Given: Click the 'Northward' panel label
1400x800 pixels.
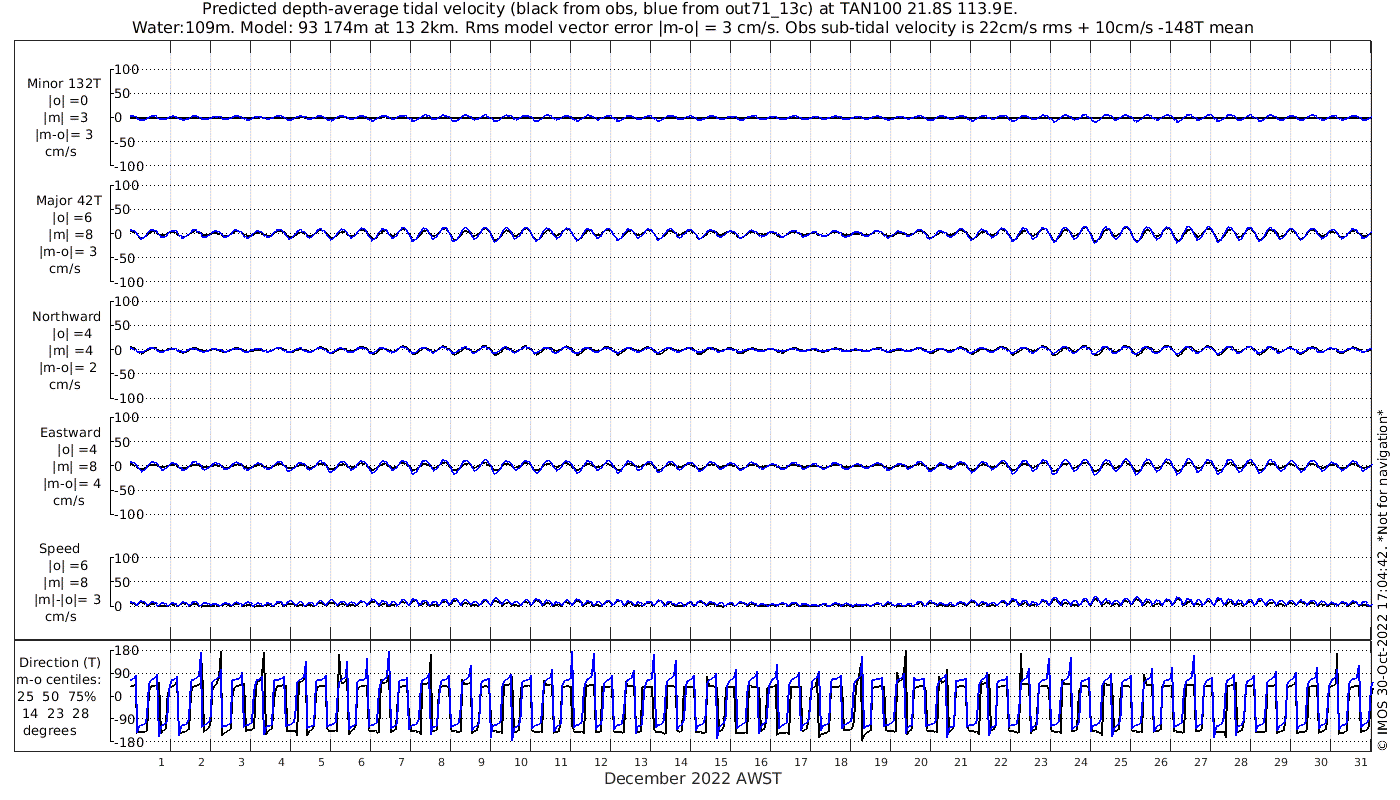Looking at the screenshot, I should pyautogui.click(x=67, y=316).
